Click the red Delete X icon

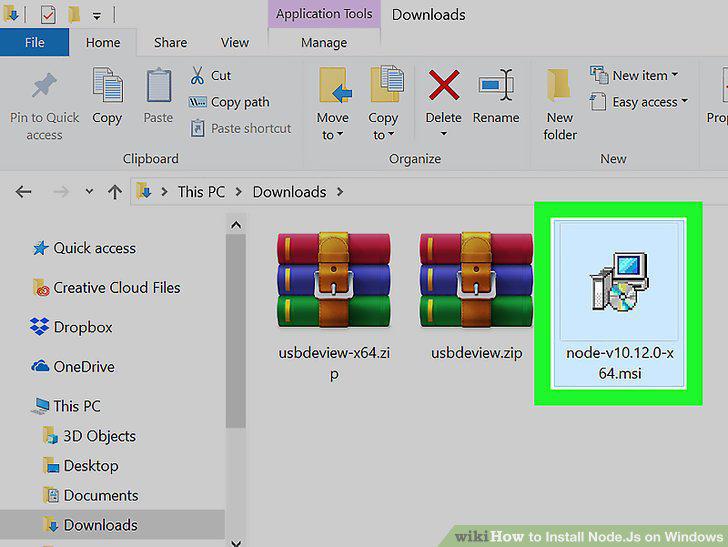coord(444,85)
